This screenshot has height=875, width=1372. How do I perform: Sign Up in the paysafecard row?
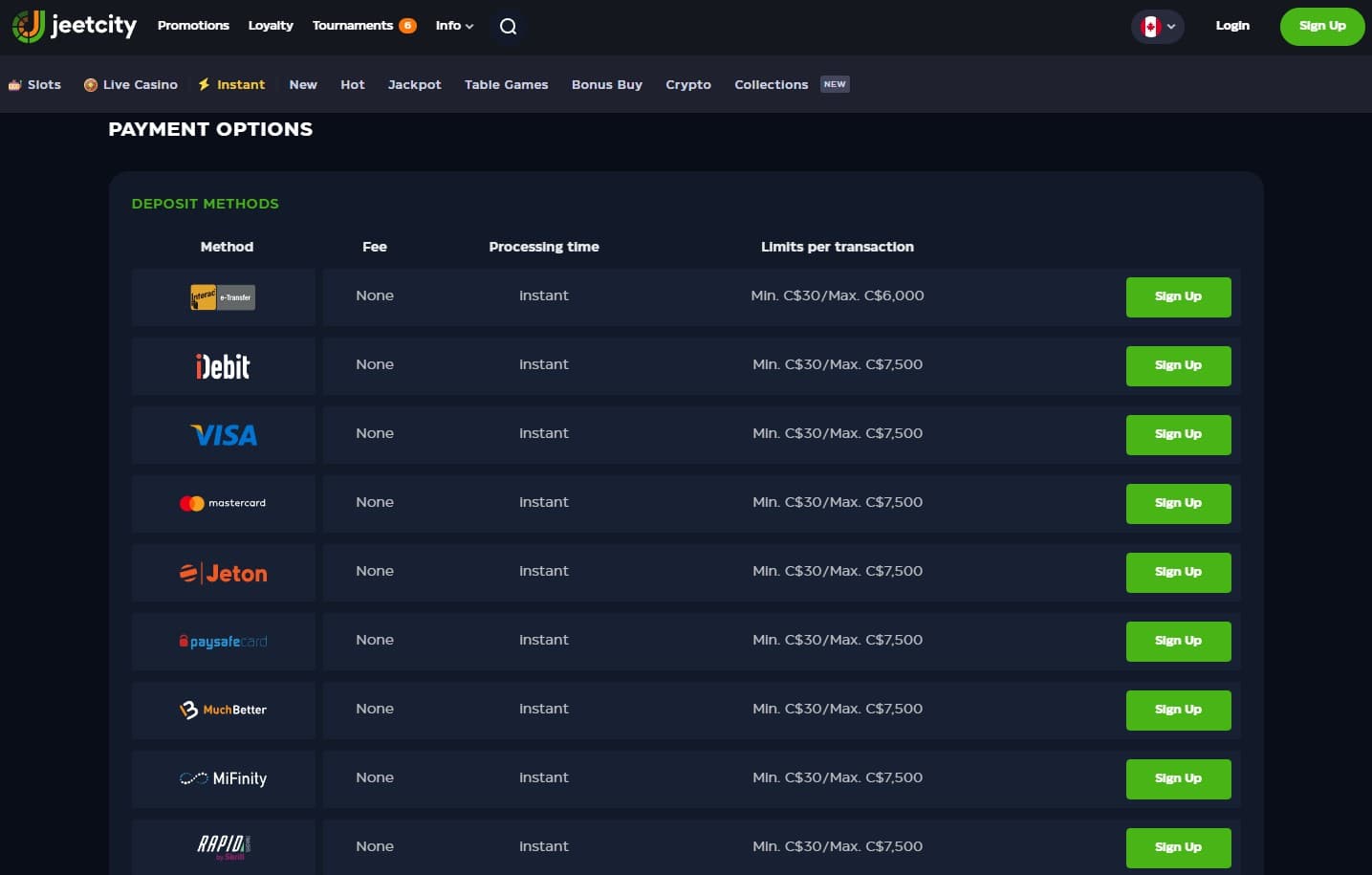coord(1178,641)
